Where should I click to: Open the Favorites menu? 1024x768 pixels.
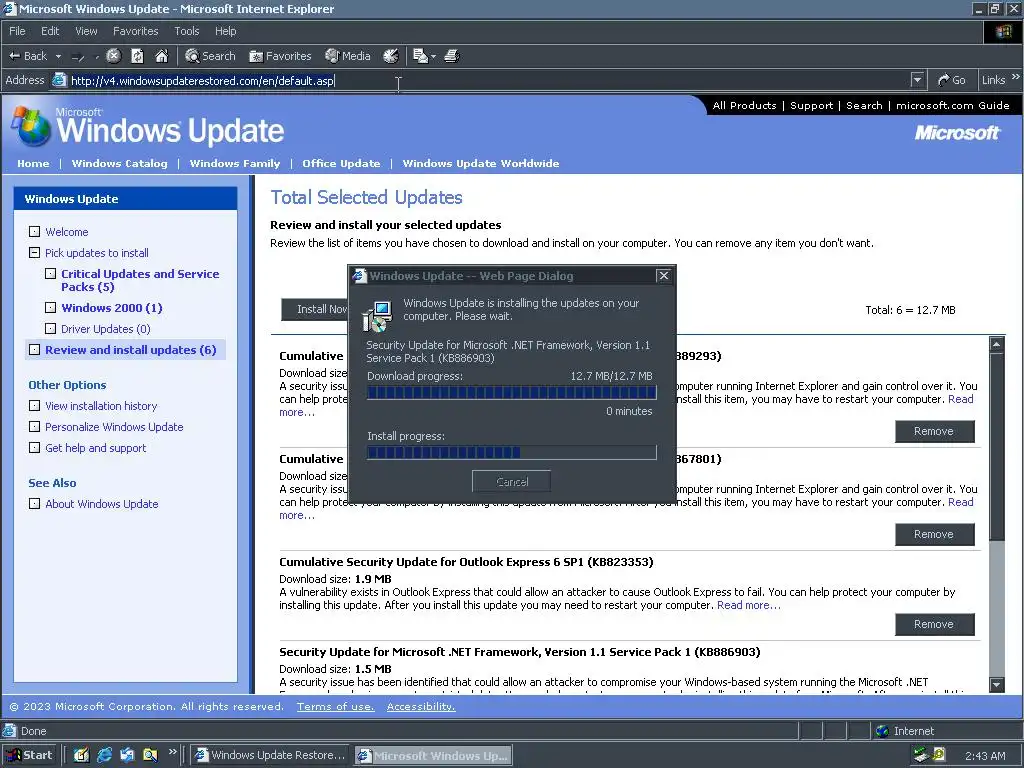pyautogui.click(x=135, y=31)
